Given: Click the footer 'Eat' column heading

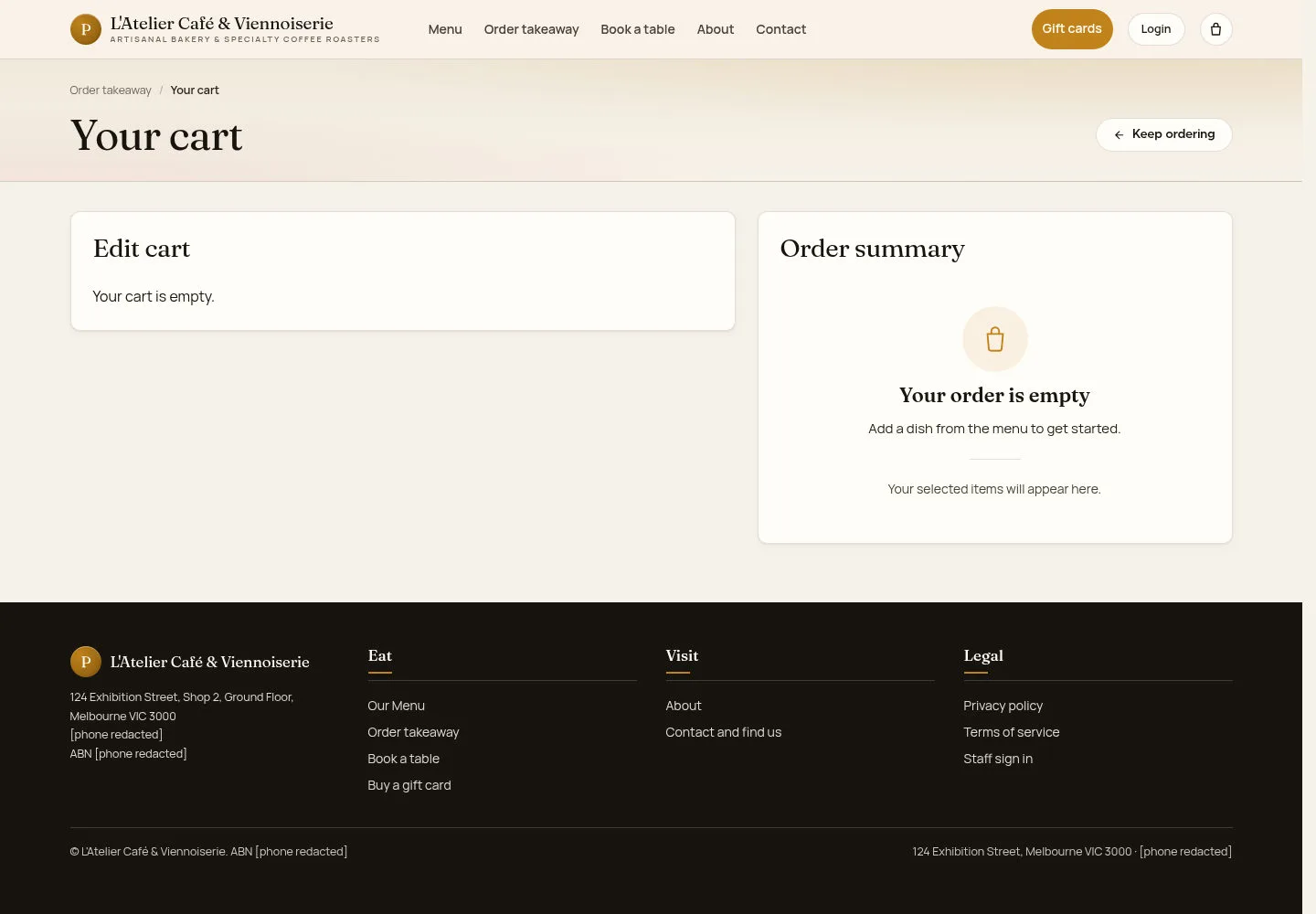Looking at the screenshot, I should tap(379, 655).
